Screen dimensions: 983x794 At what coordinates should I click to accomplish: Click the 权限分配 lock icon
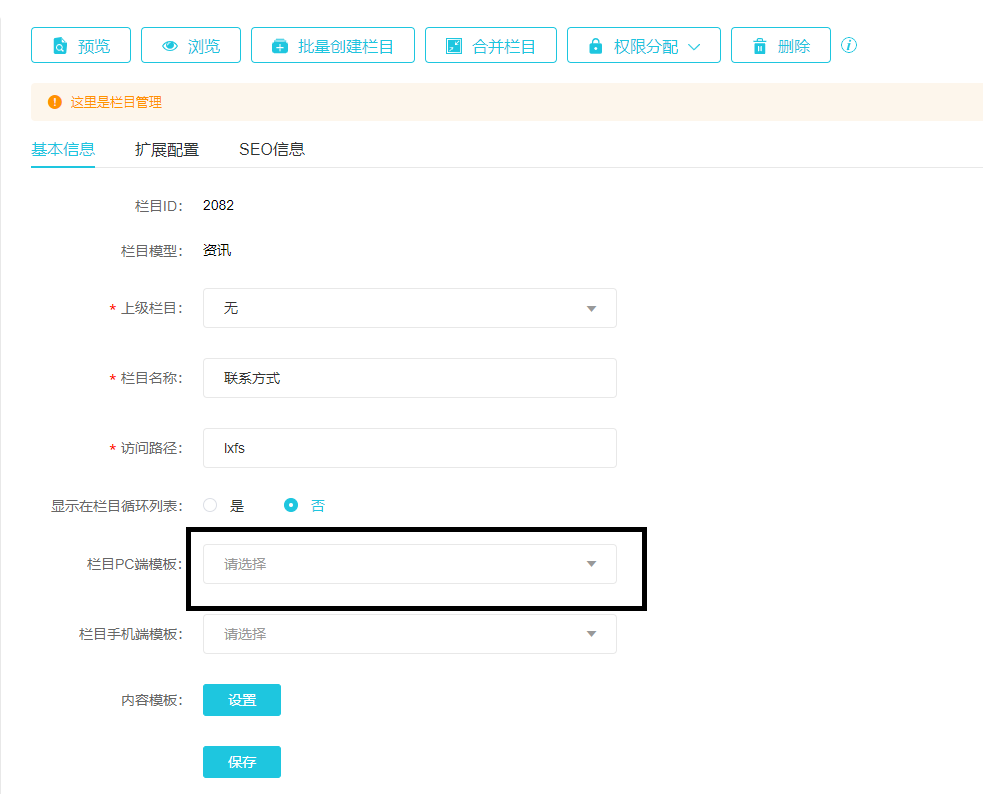point(596,47)
